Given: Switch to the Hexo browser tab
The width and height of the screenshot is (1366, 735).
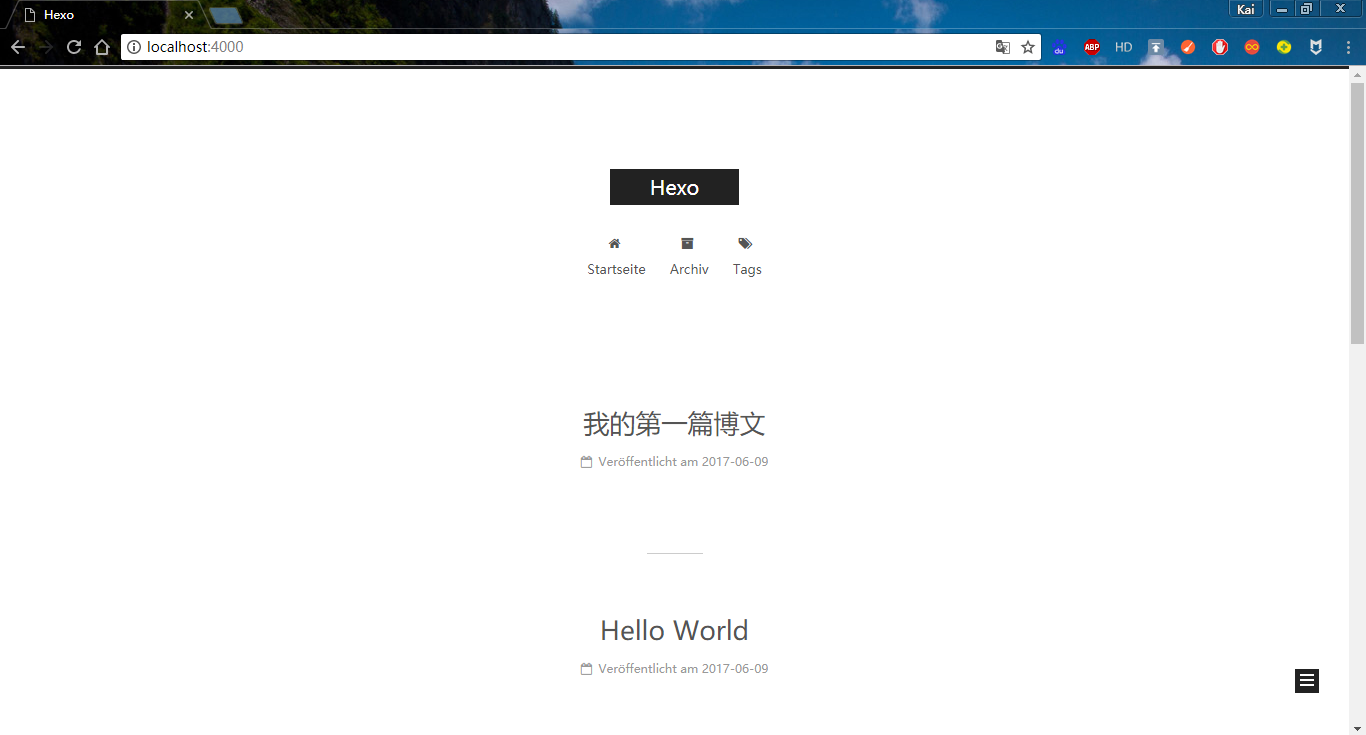Looking at the screenshot, I should pos(105,15).
